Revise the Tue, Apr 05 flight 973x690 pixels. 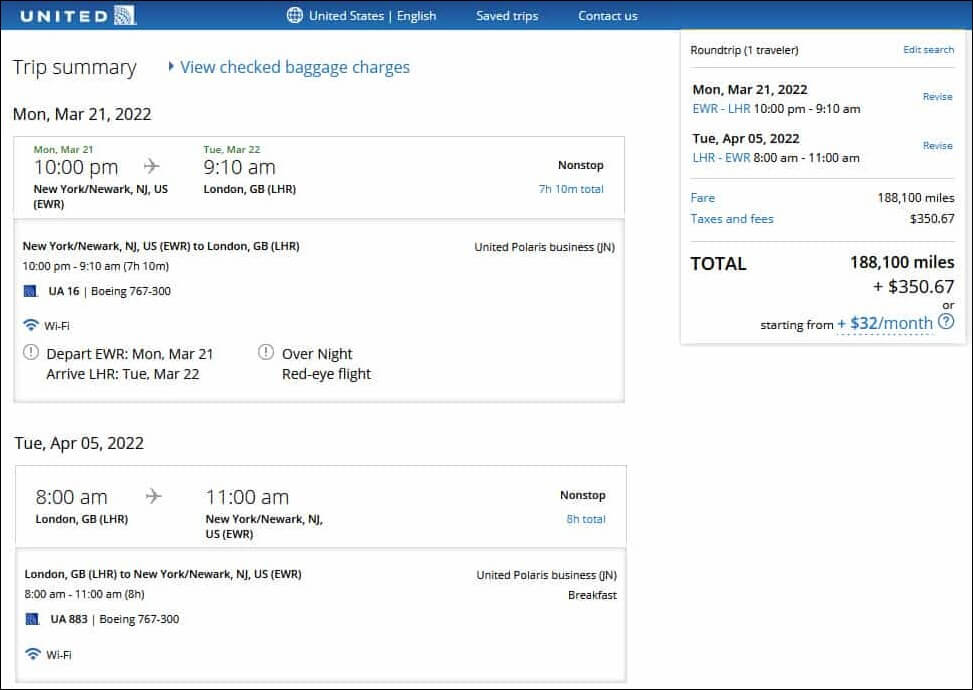tap(937, 145)
